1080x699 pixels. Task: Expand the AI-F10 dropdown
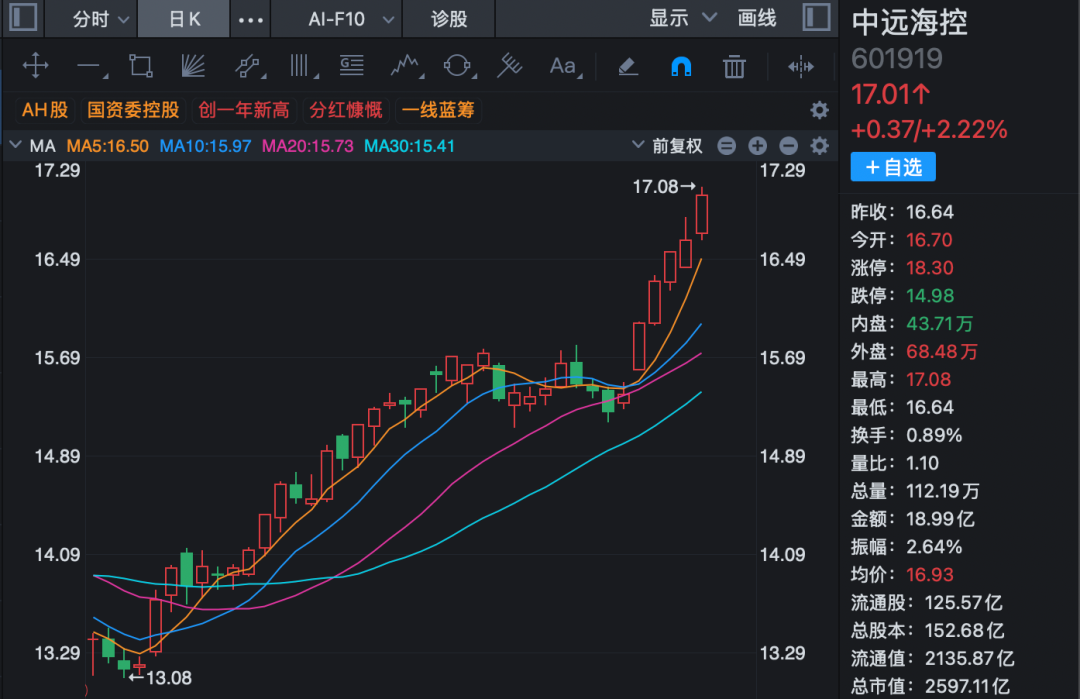(x=351, y=19)
